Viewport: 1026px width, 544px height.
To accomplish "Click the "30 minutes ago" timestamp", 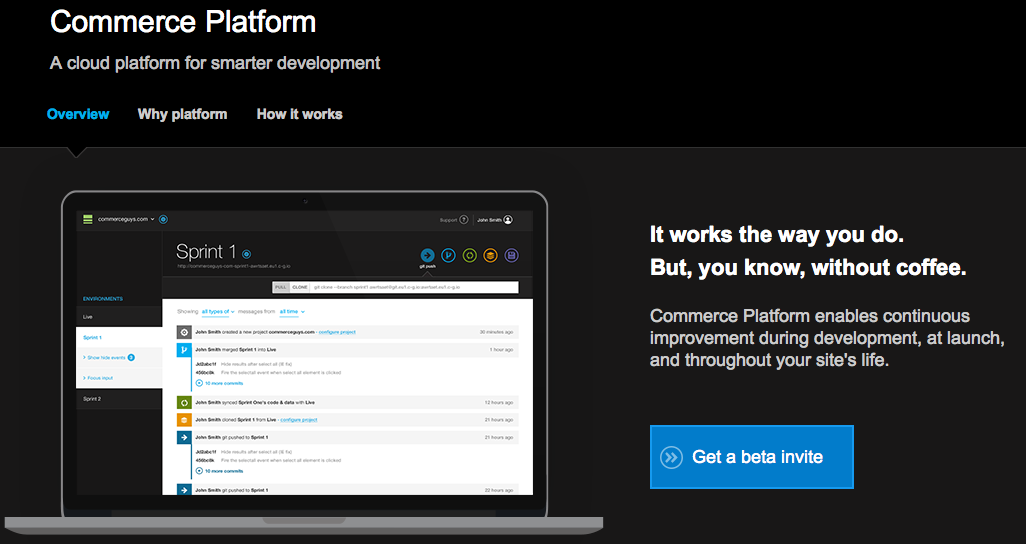I will 496,333.
